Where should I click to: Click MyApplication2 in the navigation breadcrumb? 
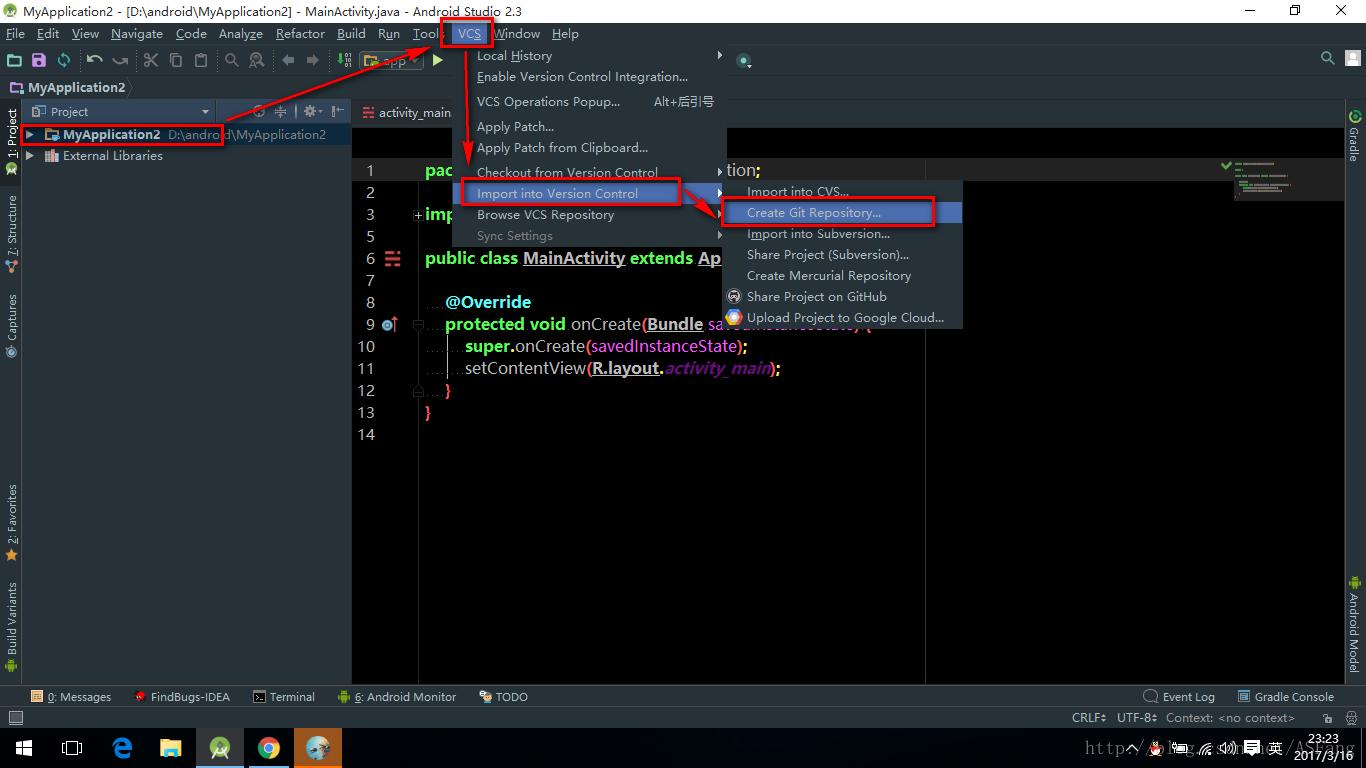[66, 88]
